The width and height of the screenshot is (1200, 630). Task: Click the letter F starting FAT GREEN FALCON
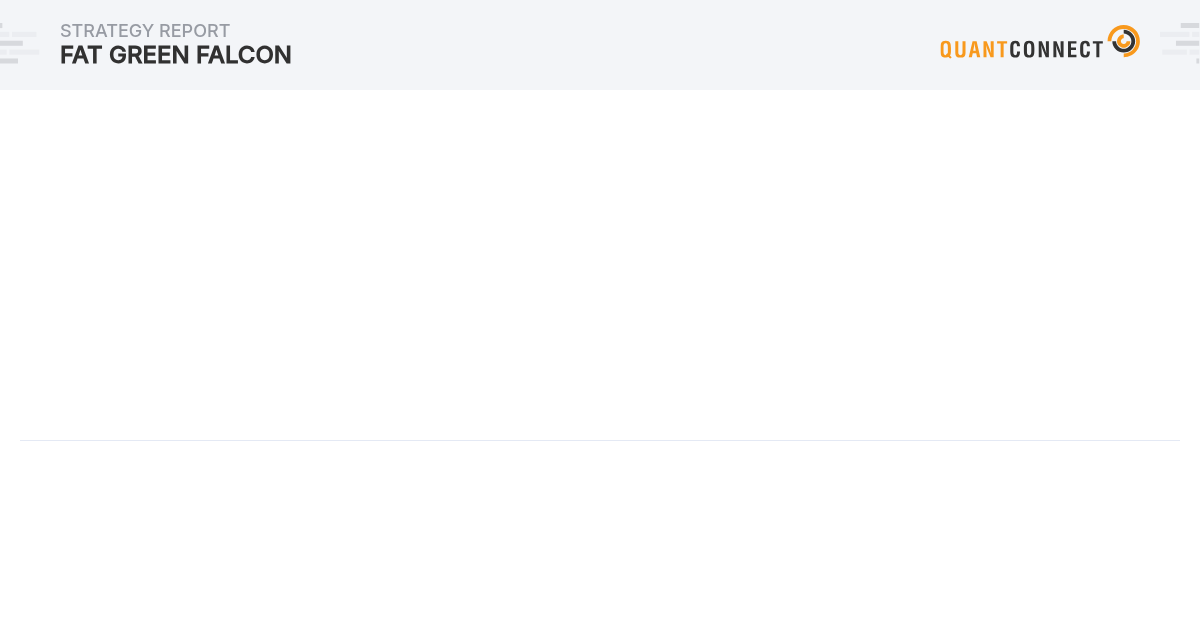click(67, 55)
